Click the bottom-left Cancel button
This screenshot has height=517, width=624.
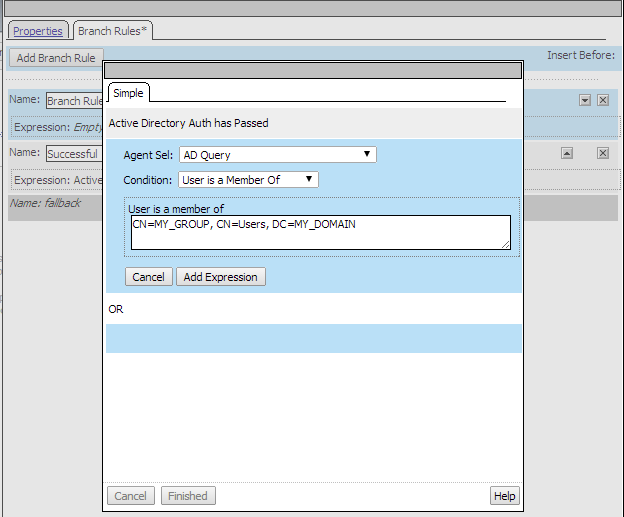[x=130, y=496]
